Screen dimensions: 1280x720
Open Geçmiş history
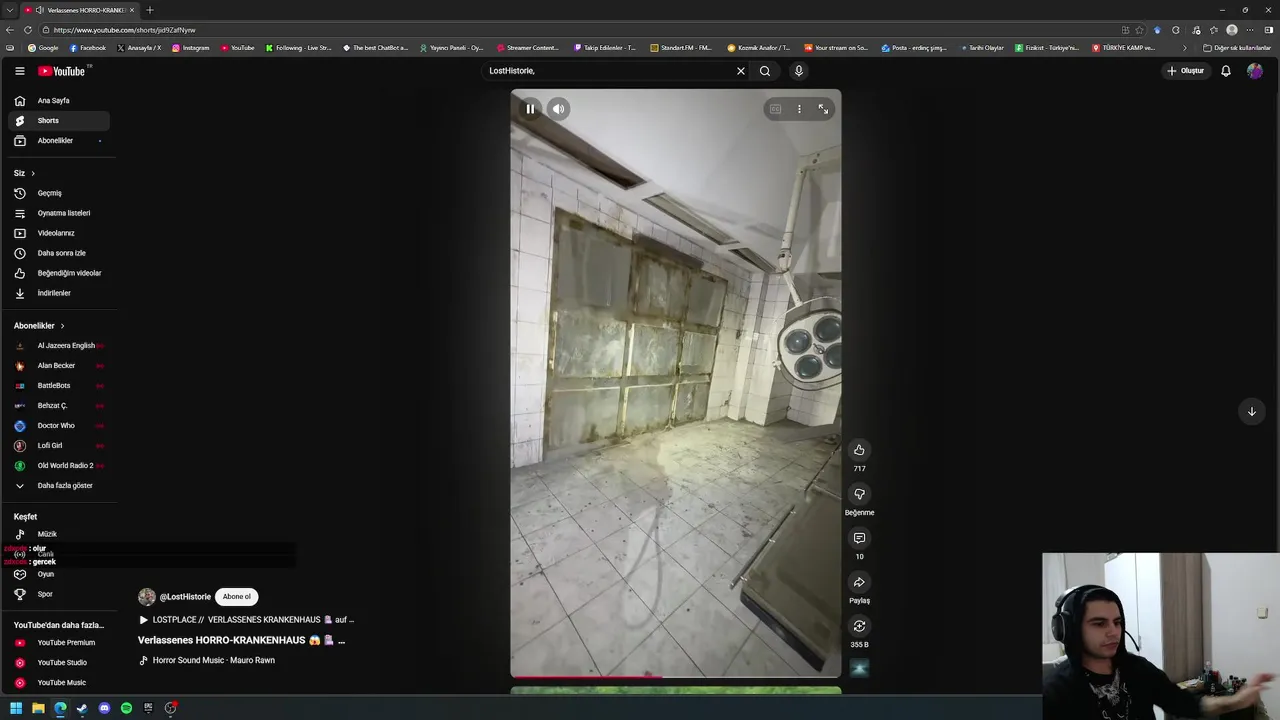[x=58, y=193]
